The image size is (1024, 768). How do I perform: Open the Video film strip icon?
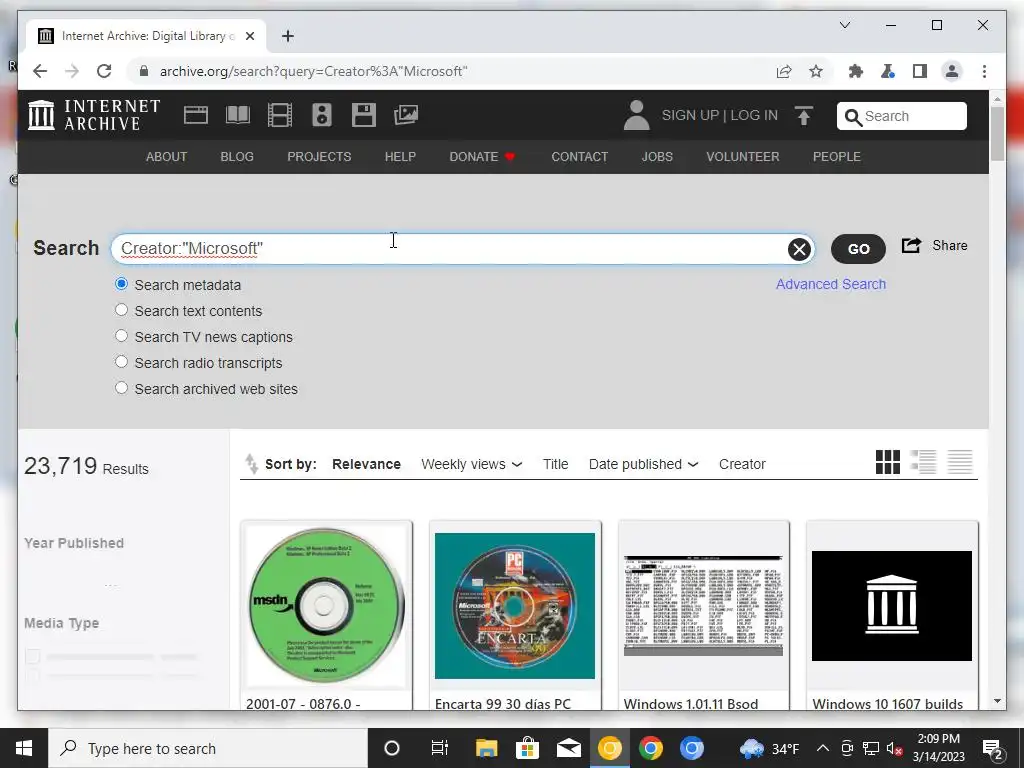pos(280,115)
